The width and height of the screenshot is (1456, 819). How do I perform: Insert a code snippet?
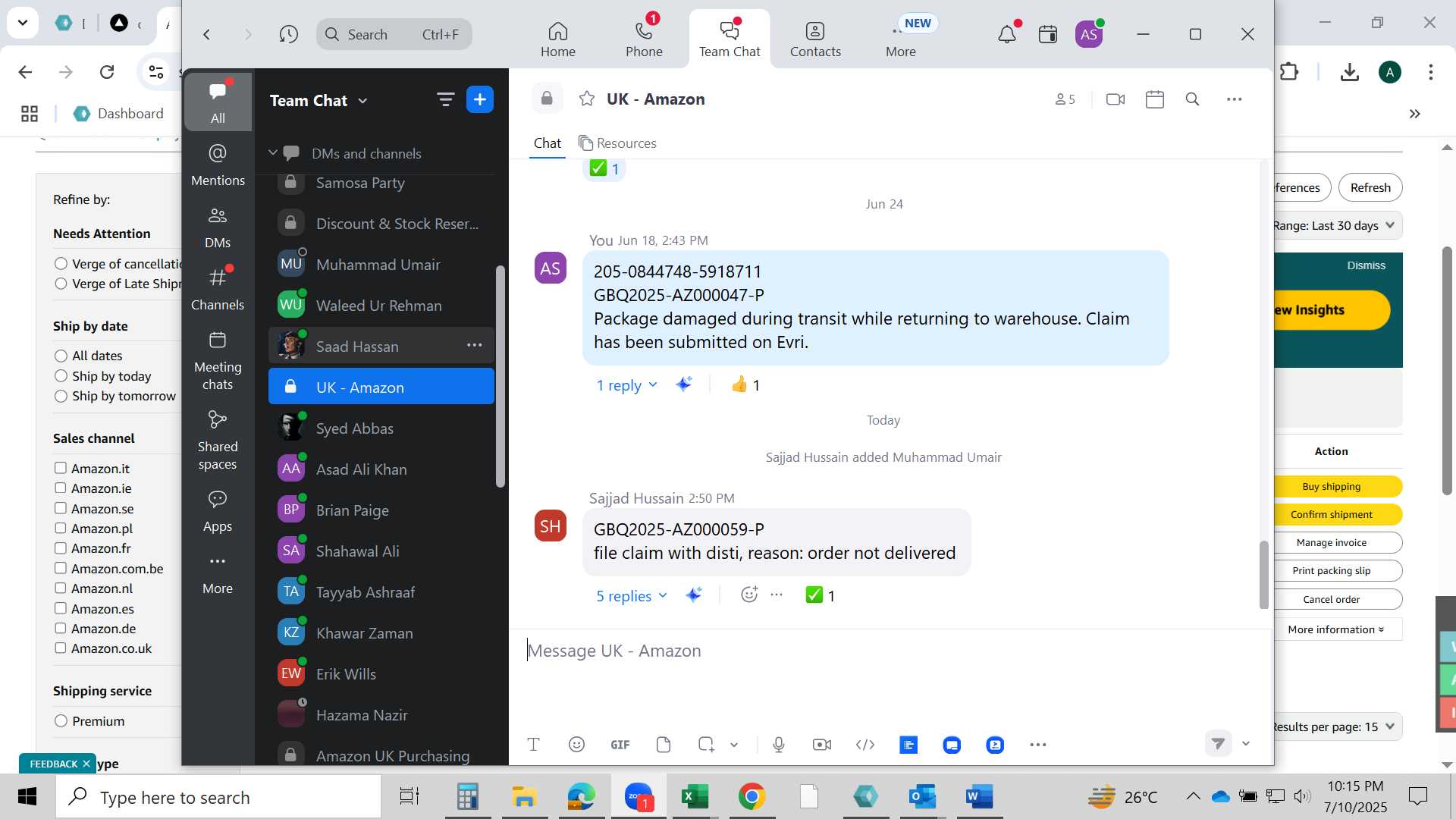click(864, 745)
